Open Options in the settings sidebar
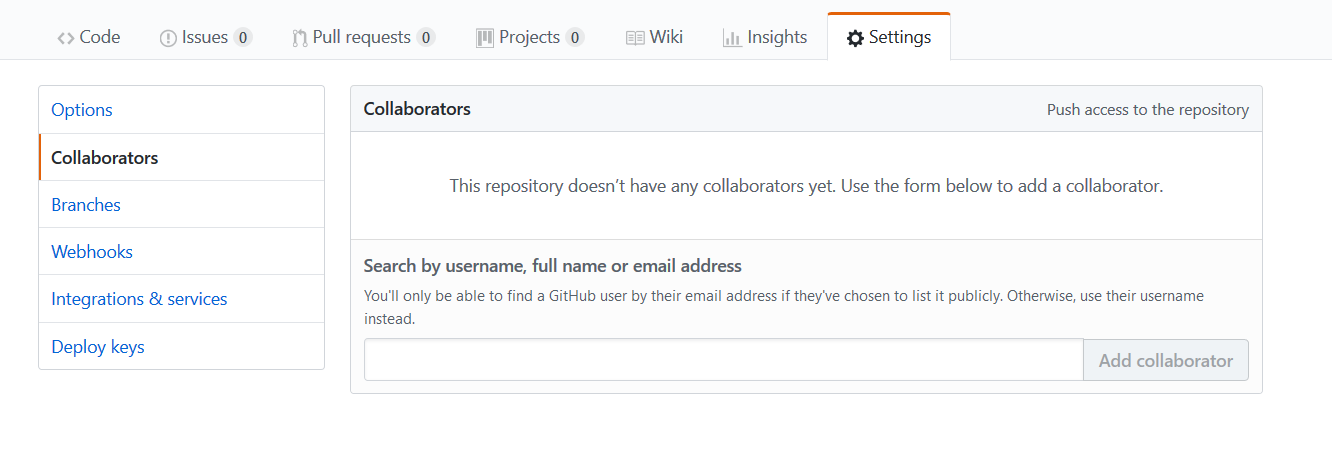1332x456 pixels. coord(82,110)
